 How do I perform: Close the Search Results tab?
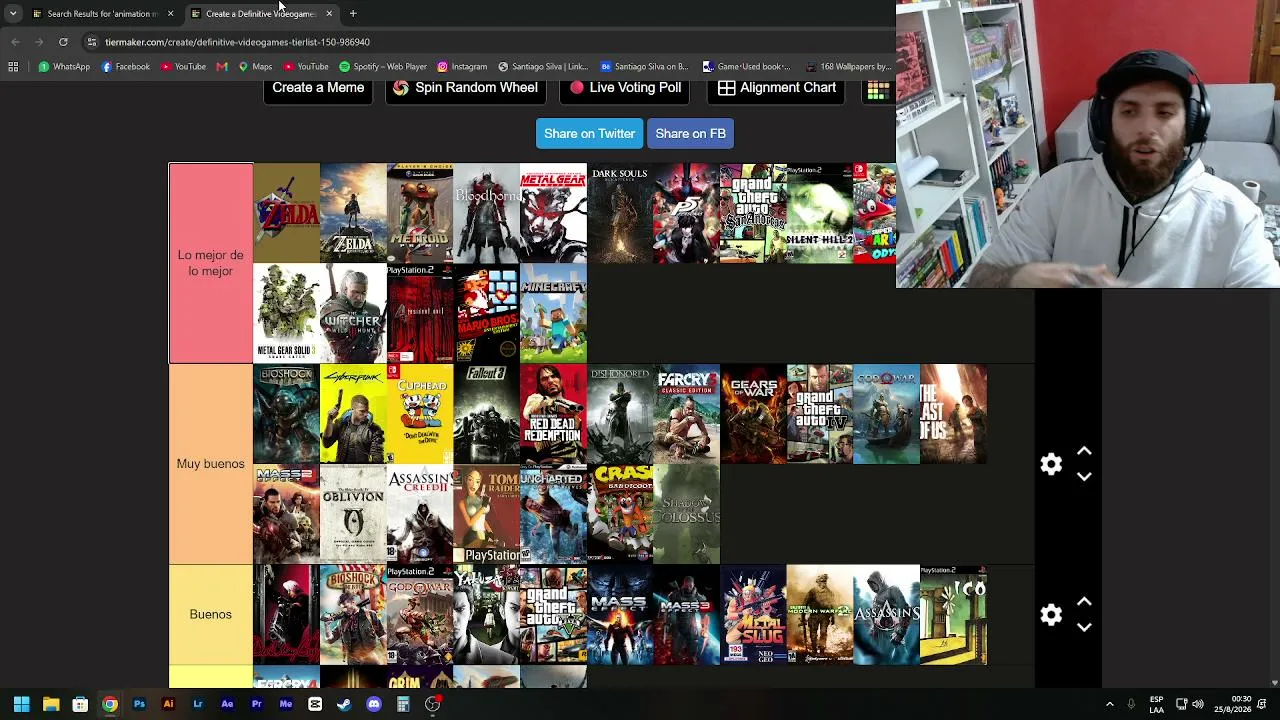170,14
